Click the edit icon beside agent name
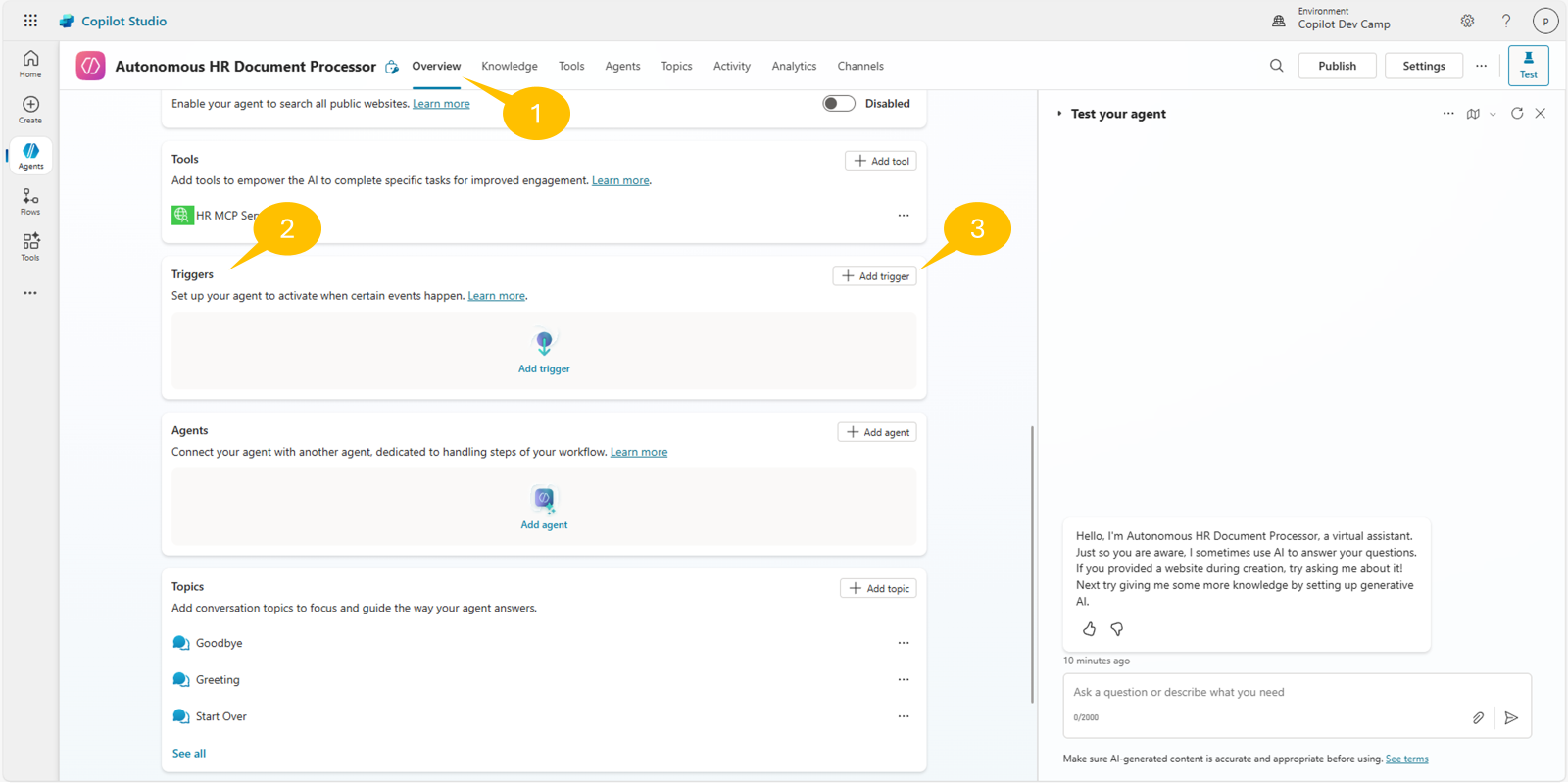The image size is (1568, 783). pos(392,67)
